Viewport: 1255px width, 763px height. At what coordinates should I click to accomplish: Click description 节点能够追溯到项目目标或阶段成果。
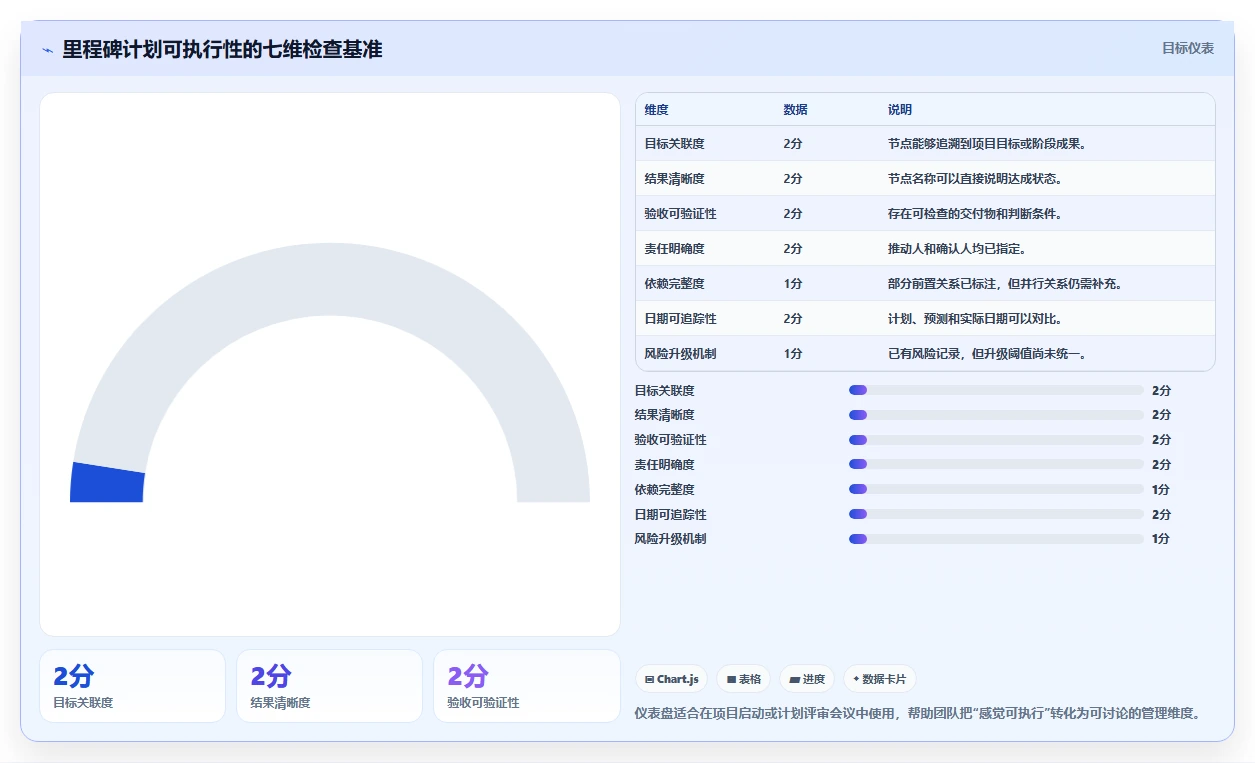click(987, 144)
